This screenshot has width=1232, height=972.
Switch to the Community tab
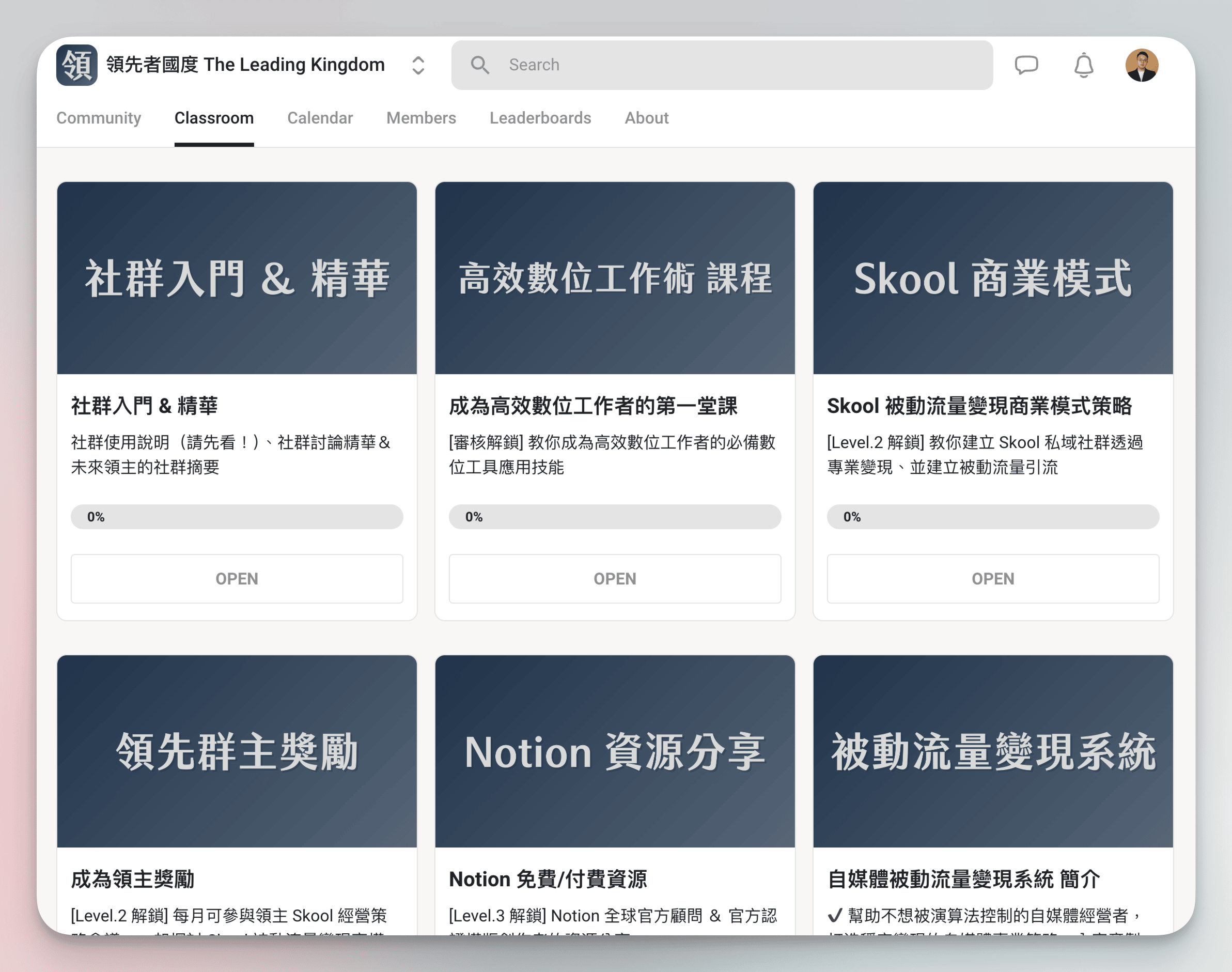coord(98,118)
